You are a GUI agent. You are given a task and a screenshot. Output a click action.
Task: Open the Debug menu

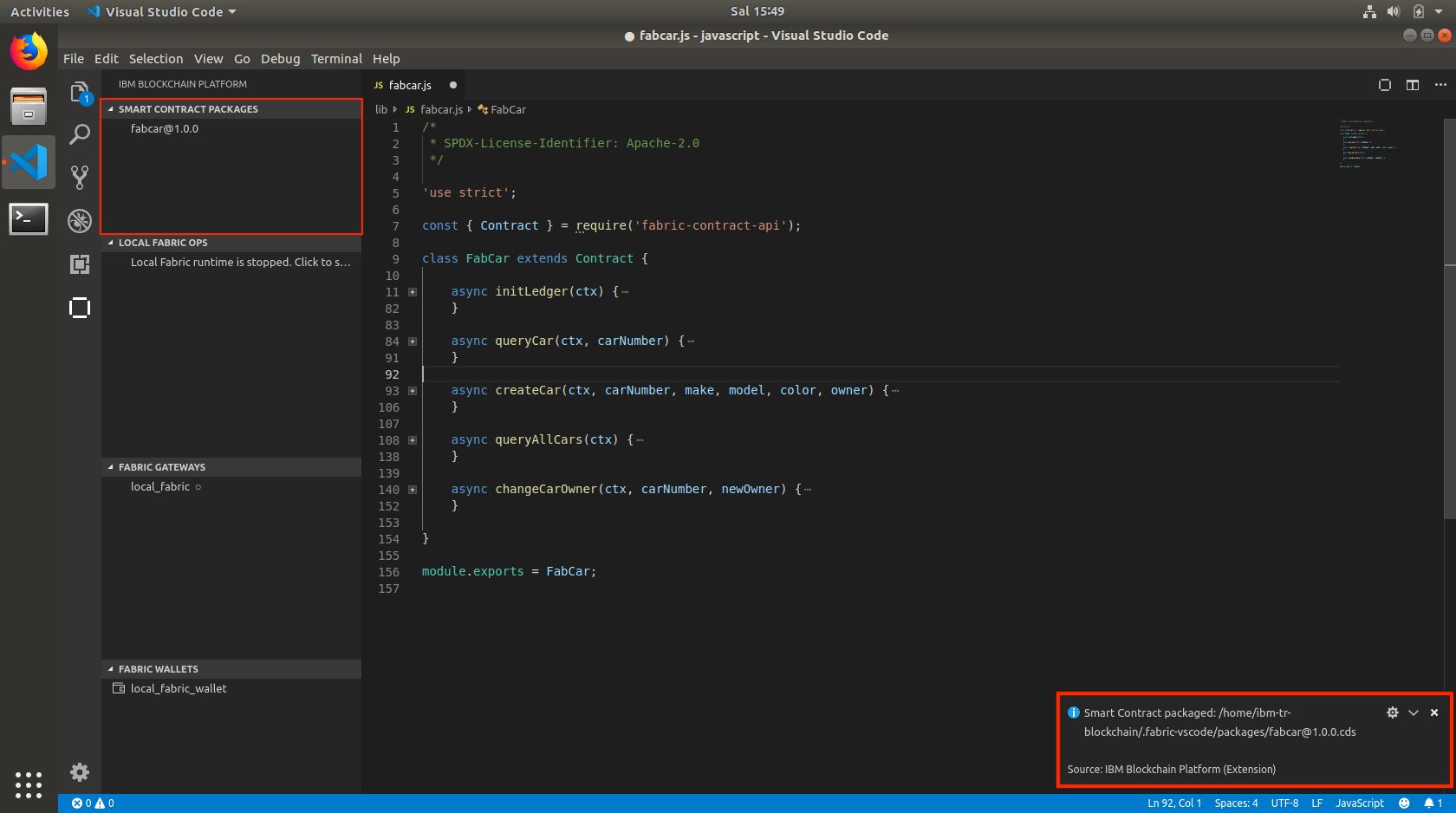click(280, 59)
